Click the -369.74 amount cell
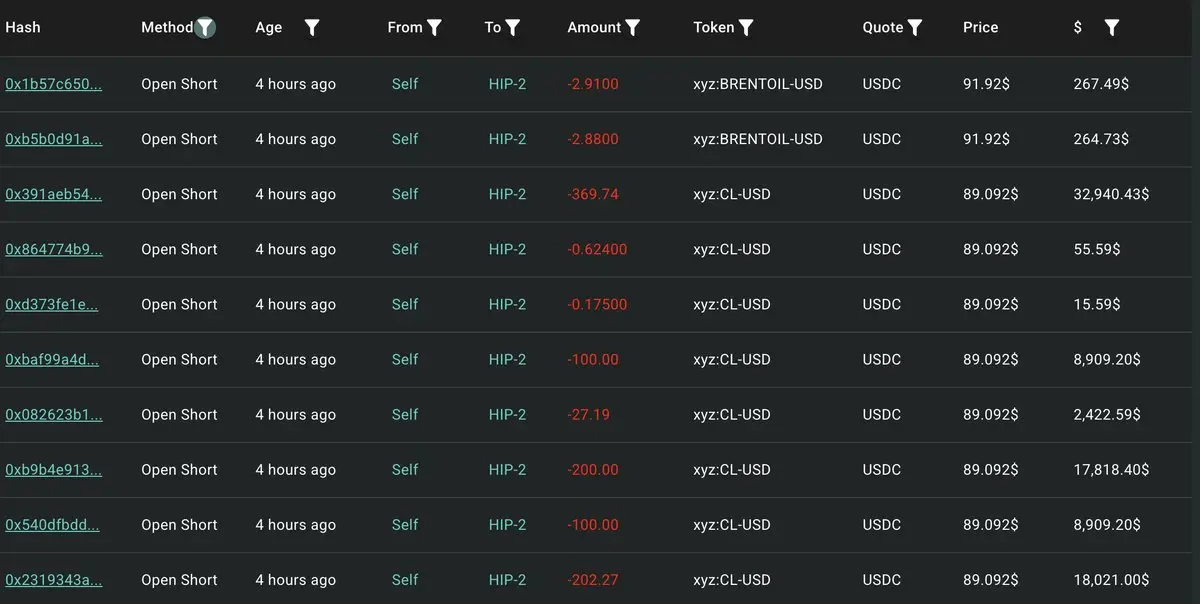 (593, 194)
